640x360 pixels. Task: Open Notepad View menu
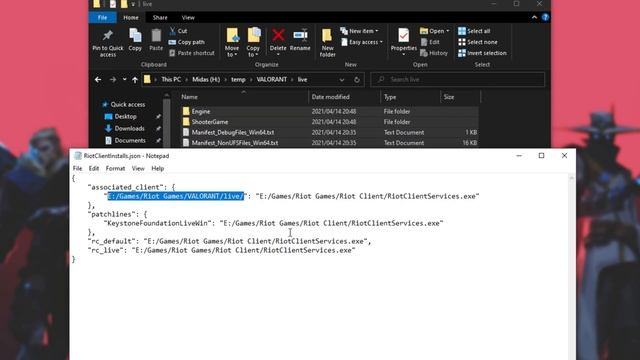click(138, 169)
